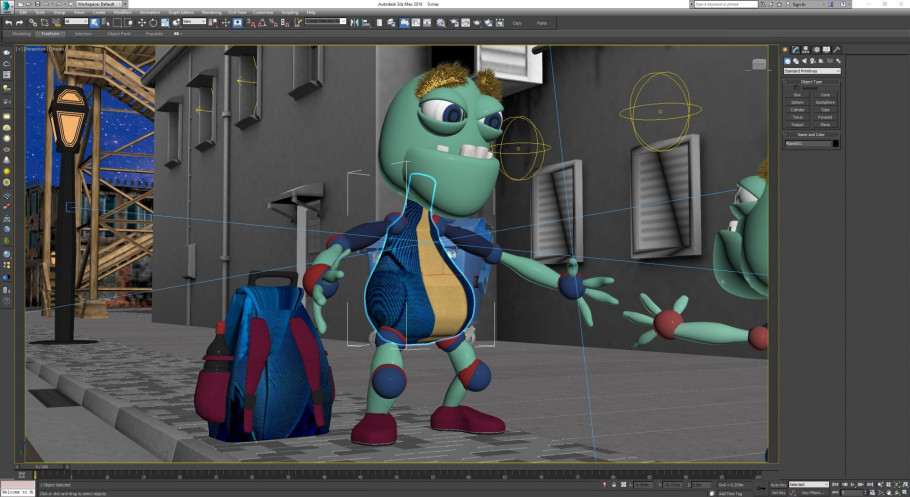Image resolution: width=910 pixels, height=497 pixels.
Task: Activate the Select and Move tool
Action: pyautogui.click(x=142, y=23)
